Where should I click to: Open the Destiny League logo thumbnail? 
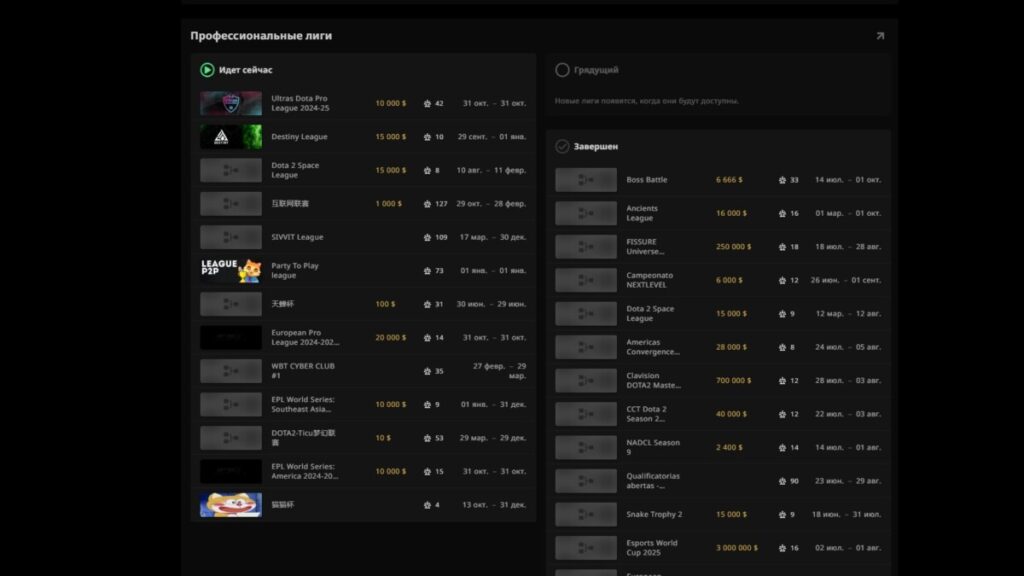tap(231, 137)
